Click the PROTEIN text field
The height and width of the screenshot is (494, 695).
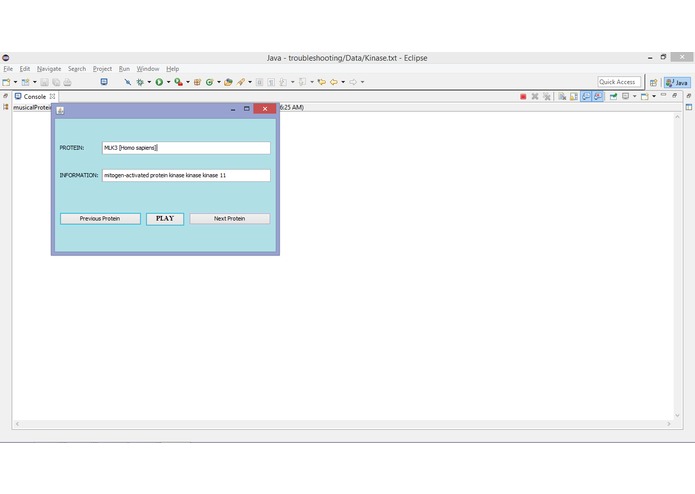click(186, 148)
